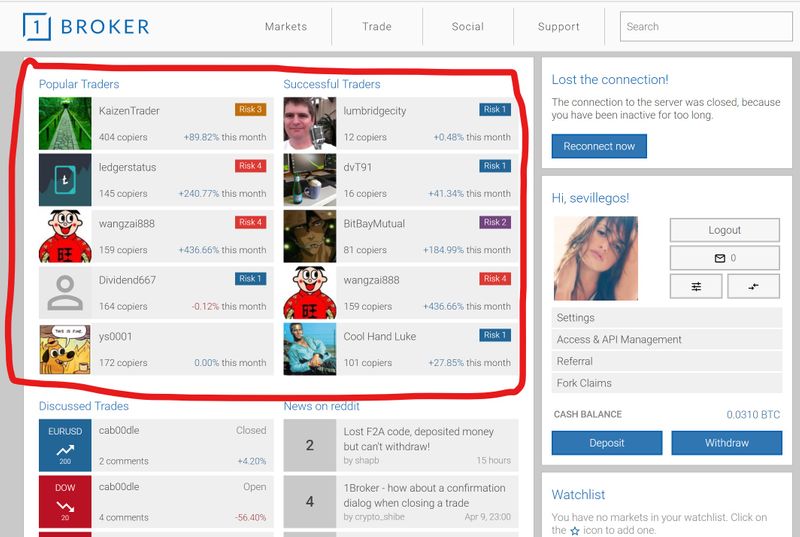Open the EURUSD trade tile icon

pyautogui.click(x=65, y=446)
